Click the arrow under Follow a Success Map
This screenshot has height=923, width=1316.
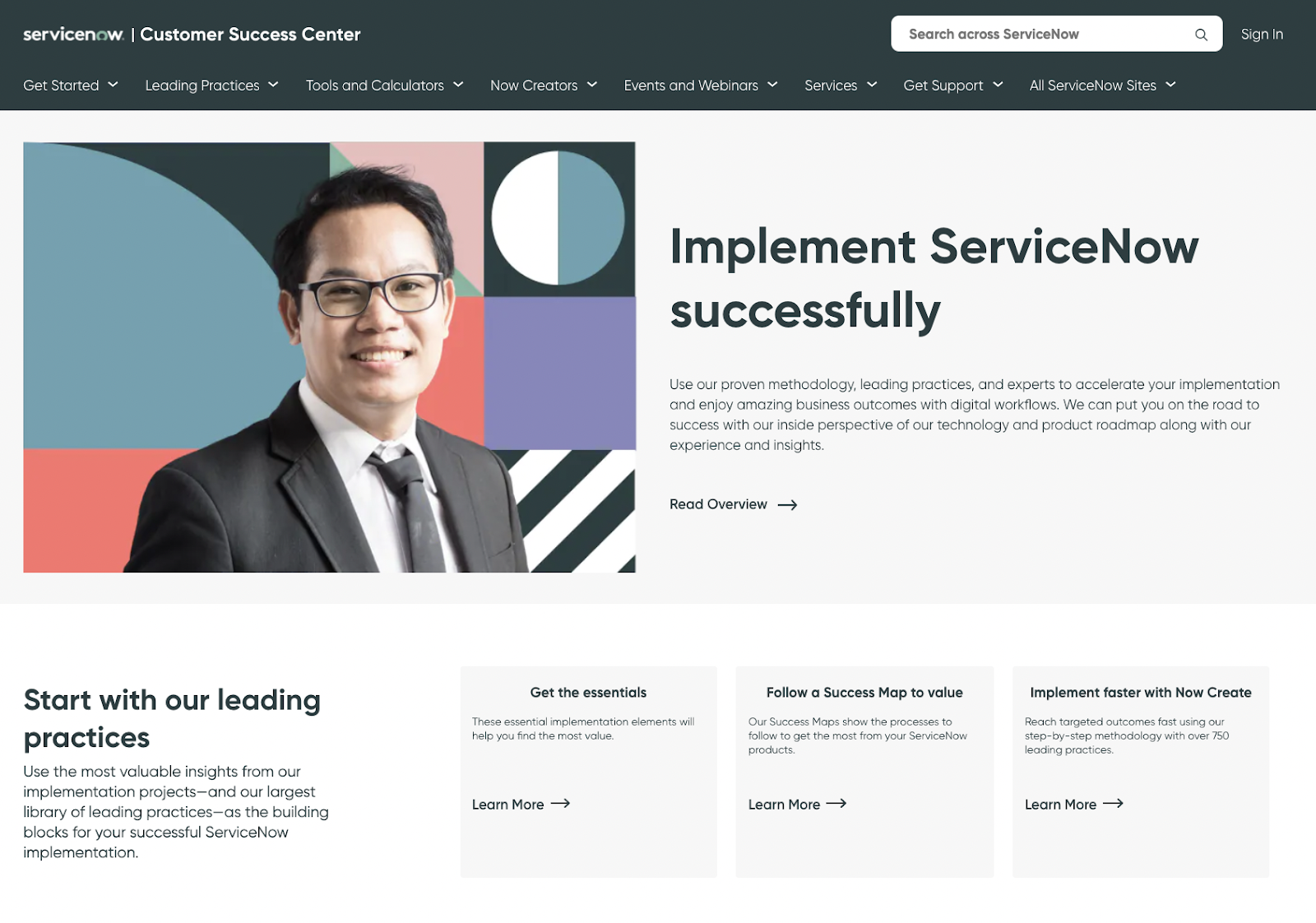(x=836, y=804)
